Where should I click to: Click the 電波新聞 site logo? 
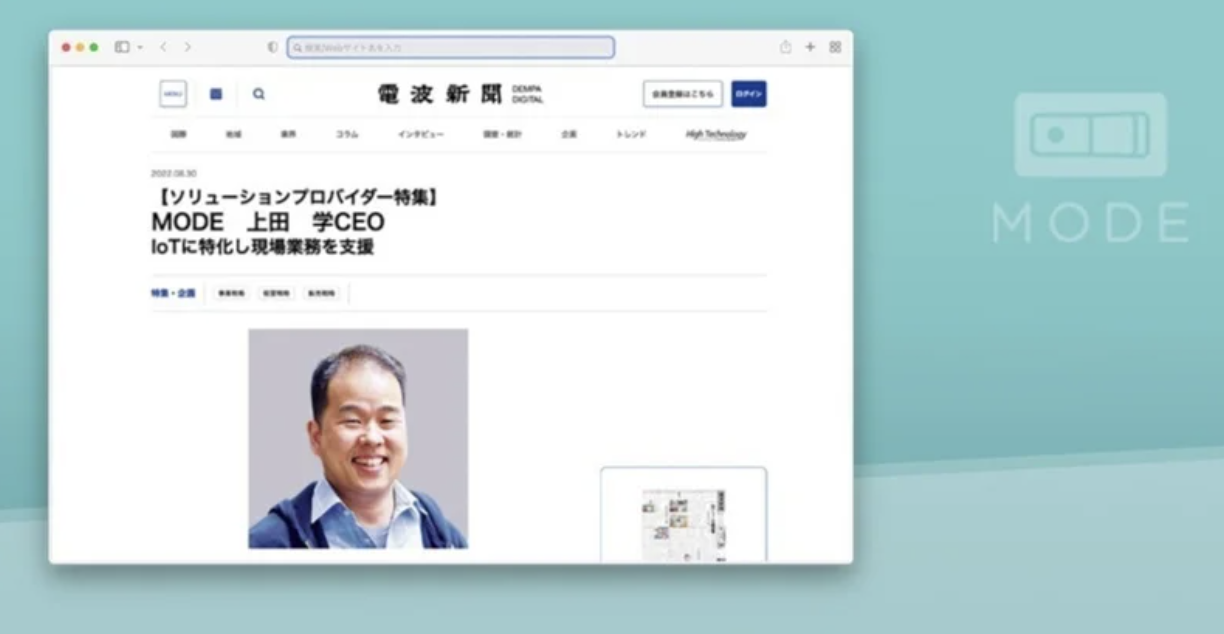[440, 94]
